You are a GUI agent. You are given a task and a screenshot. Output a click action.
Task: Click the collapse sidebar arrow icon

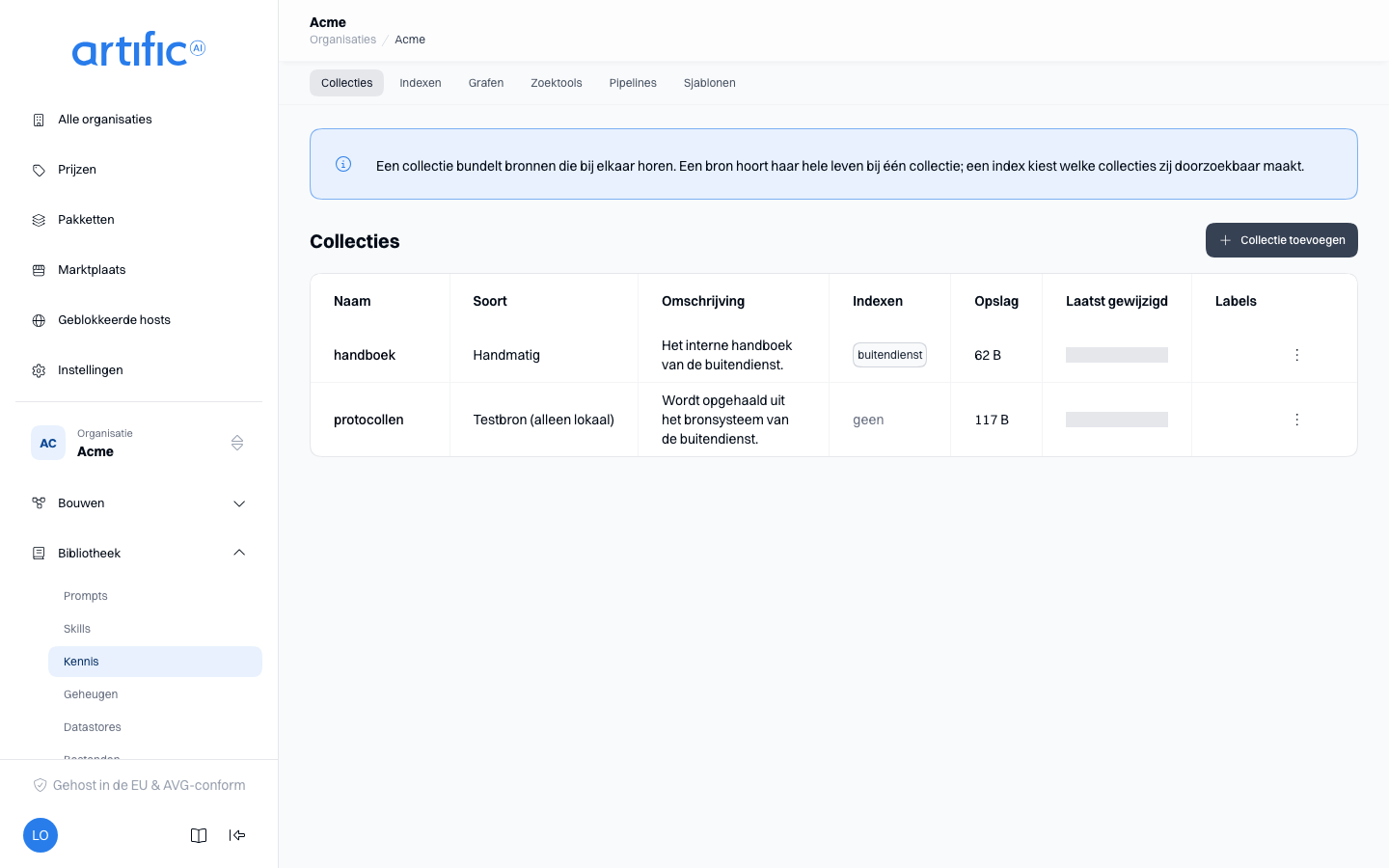pos(237,835)
